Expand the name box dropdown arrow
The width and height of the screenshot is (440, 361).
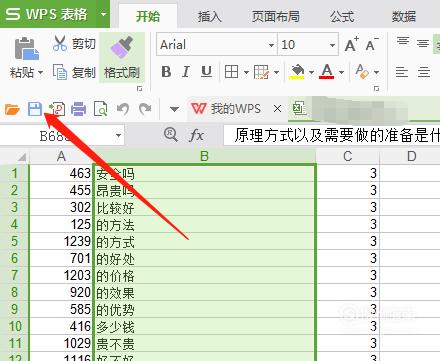click(118, 136)
